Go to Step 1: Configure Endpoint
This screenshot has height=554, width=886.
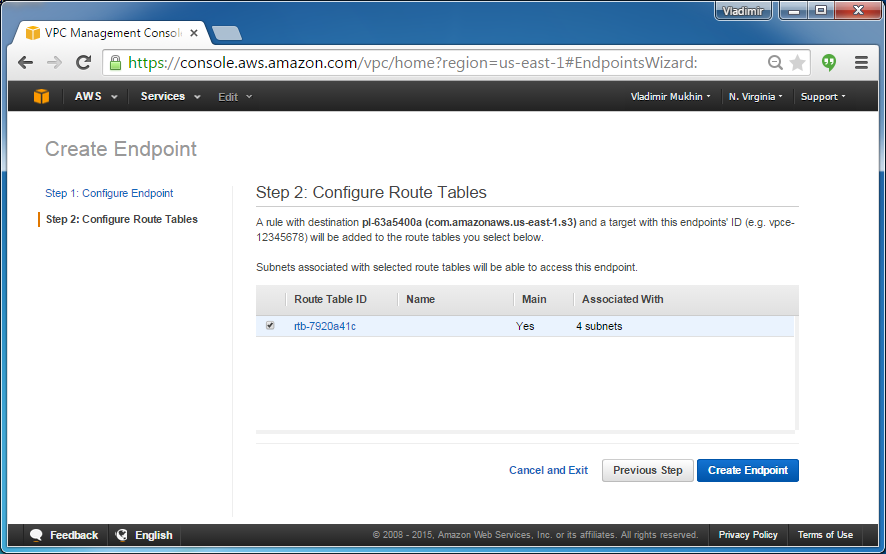tap(109, 193)
